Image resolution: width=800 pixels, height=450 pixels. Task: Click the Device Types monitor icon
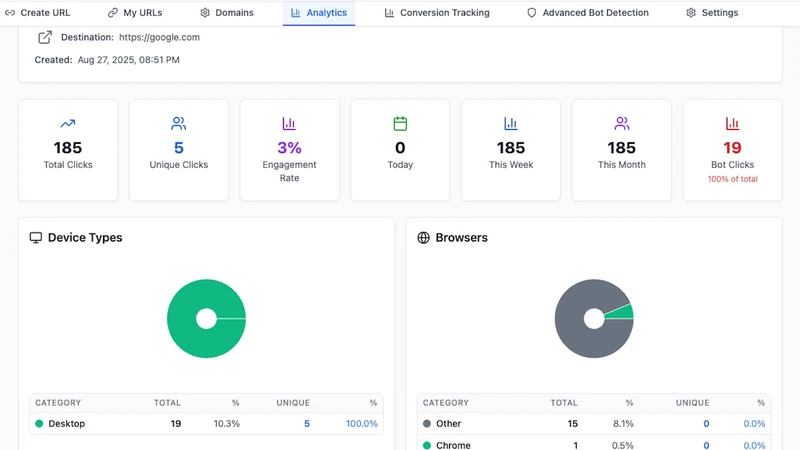pyautogui.click(x=36, y=238)
